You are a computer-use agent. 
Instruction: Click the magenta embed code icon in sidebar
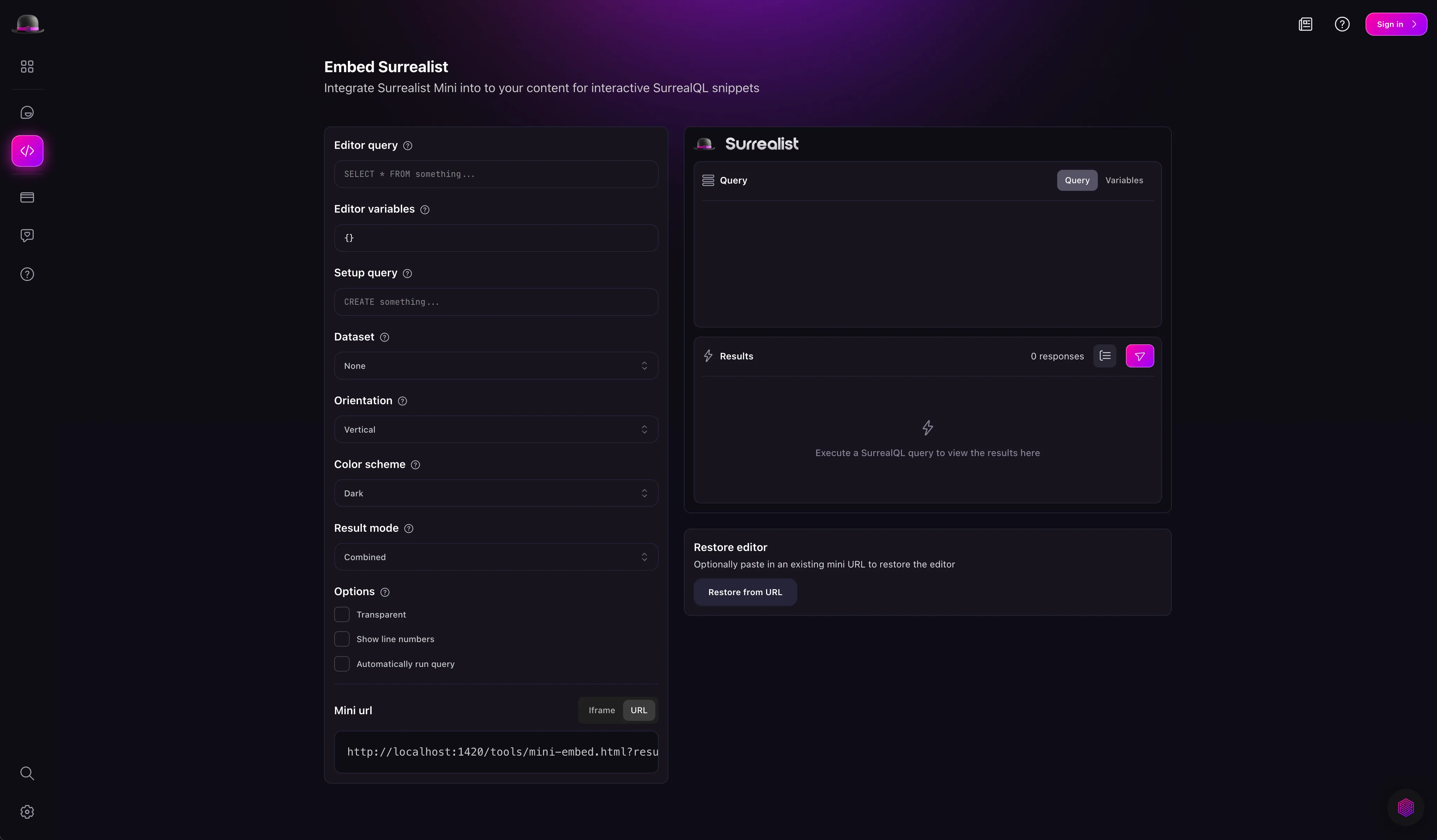pyautogui.click(x=27, y=151)
